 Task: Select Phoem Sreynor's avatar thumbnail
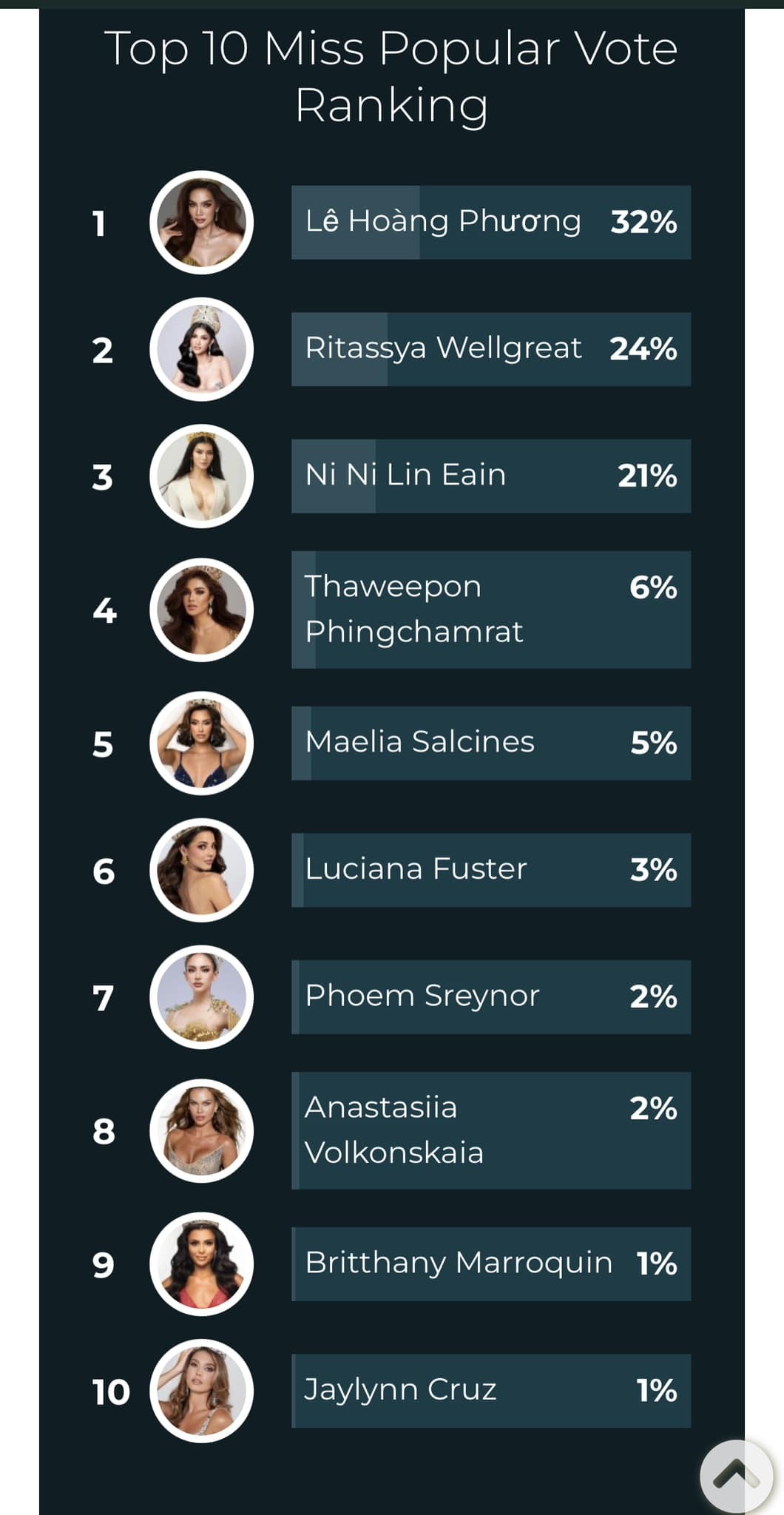(201, 997)
